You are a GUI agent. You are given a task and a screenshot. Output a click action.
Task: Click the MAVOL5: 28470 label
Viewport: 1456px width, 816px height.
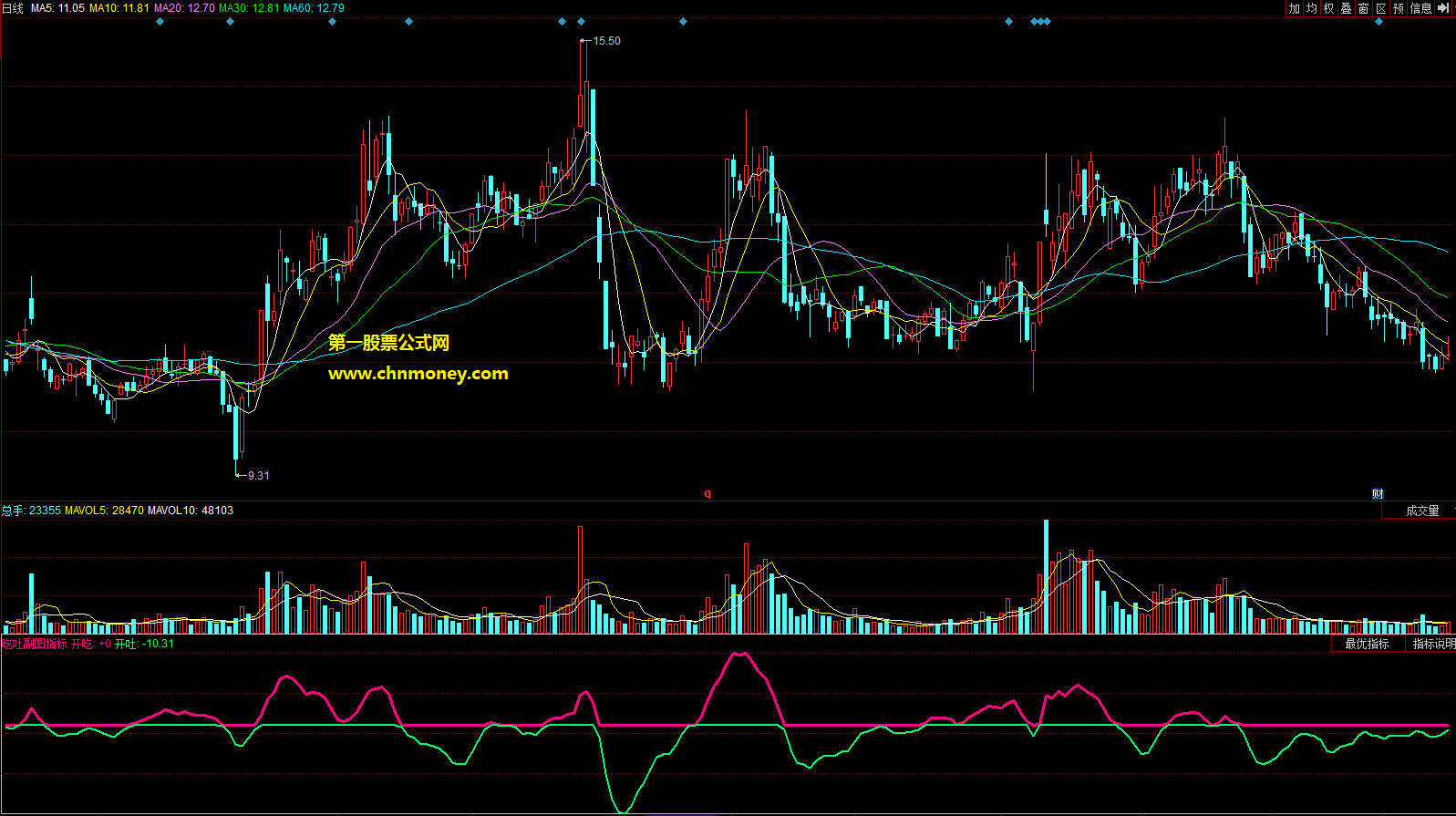point(104,511)
